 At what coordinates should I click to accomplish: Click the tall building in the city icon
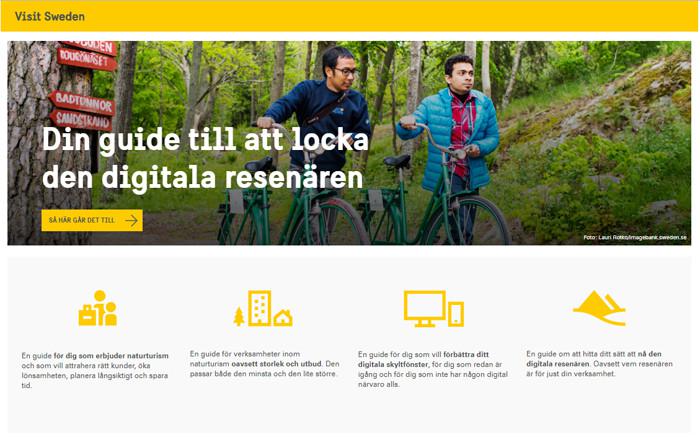260,308
